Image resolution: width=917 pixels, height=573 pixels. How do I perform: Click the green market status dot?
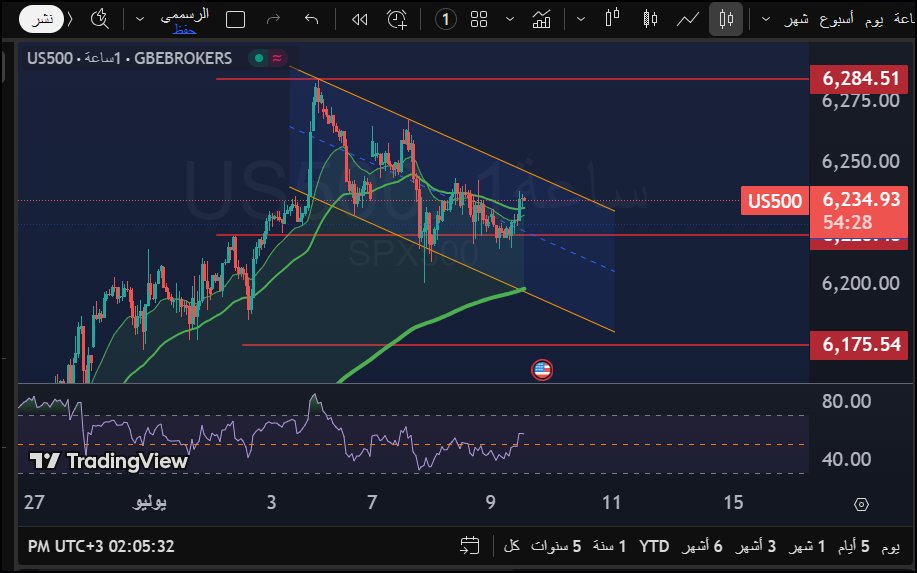259,58
